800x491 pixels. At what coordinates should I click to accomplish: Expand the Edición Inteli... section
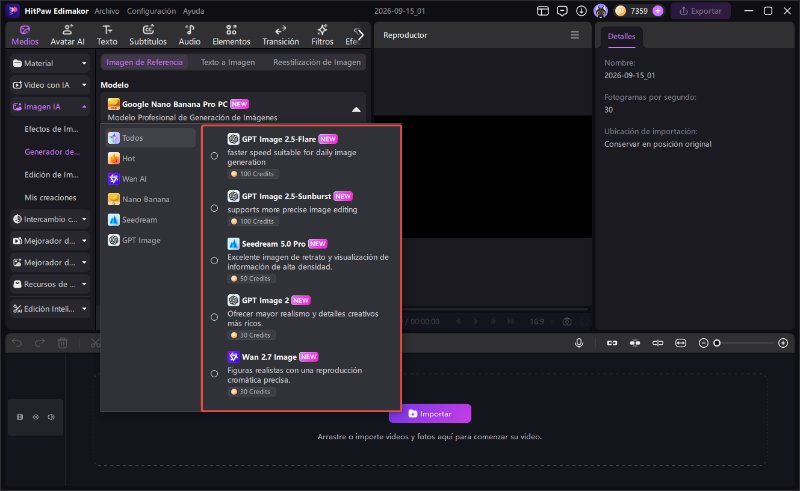49,309
